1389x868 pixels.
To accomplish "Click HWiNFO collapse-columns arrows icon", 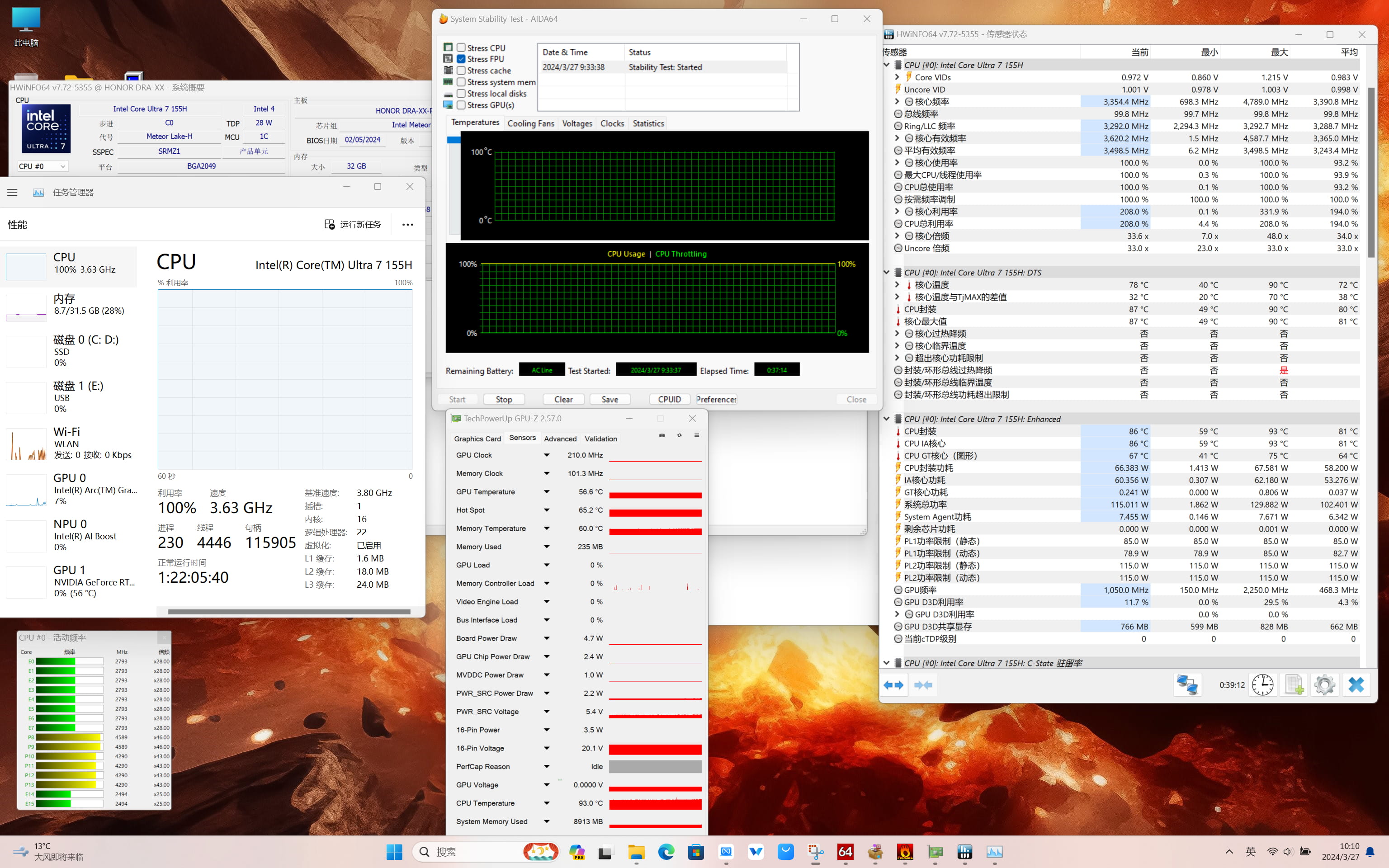I will (x=923, y=685).
